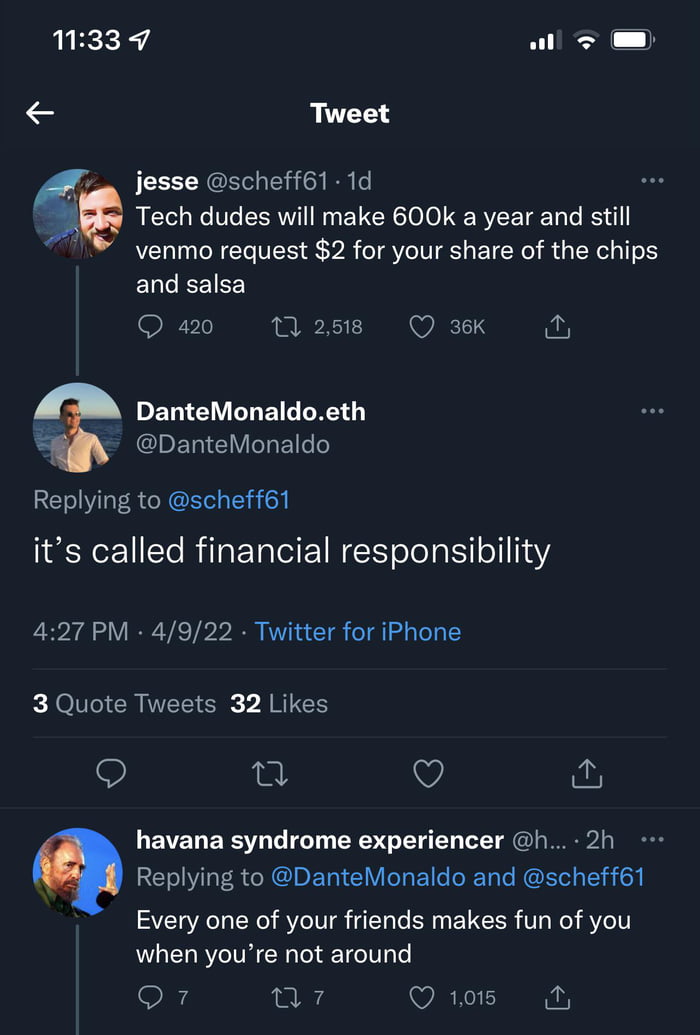Reply to jesse's tweet via comment icon

pos(151,326)
